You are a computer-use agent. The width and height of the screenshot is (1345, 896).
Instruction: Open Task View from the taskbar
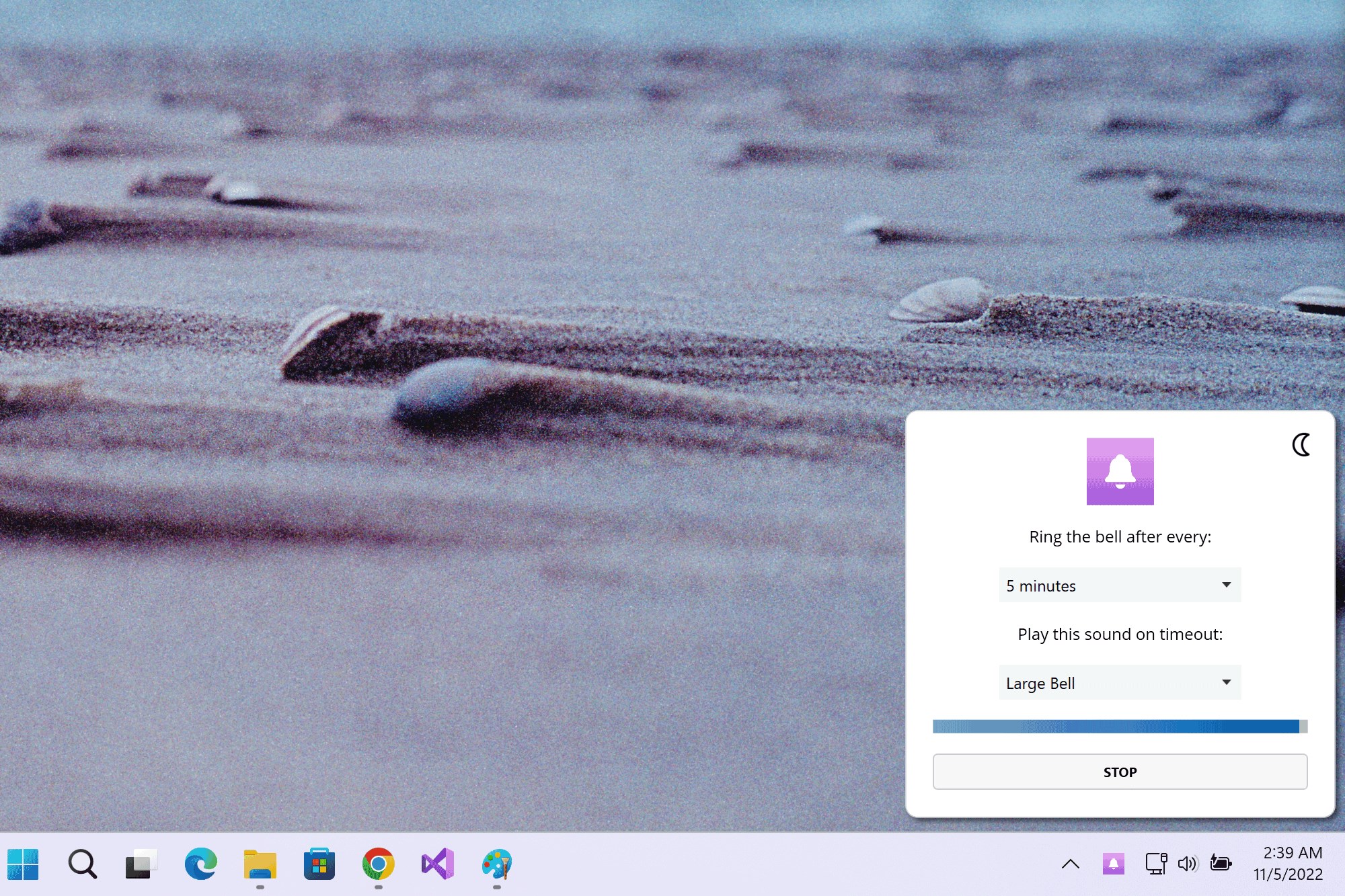141,864
